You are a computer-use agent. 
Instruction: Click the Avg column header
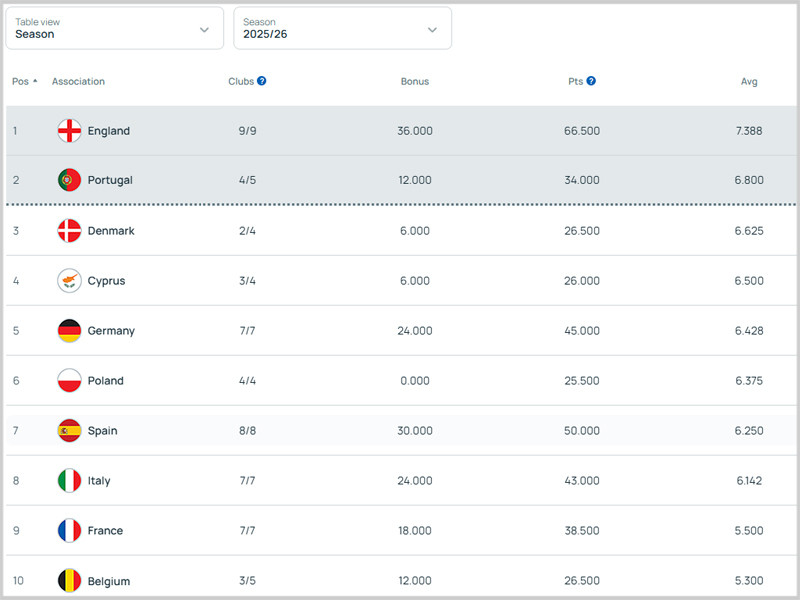tap(748, 82)
